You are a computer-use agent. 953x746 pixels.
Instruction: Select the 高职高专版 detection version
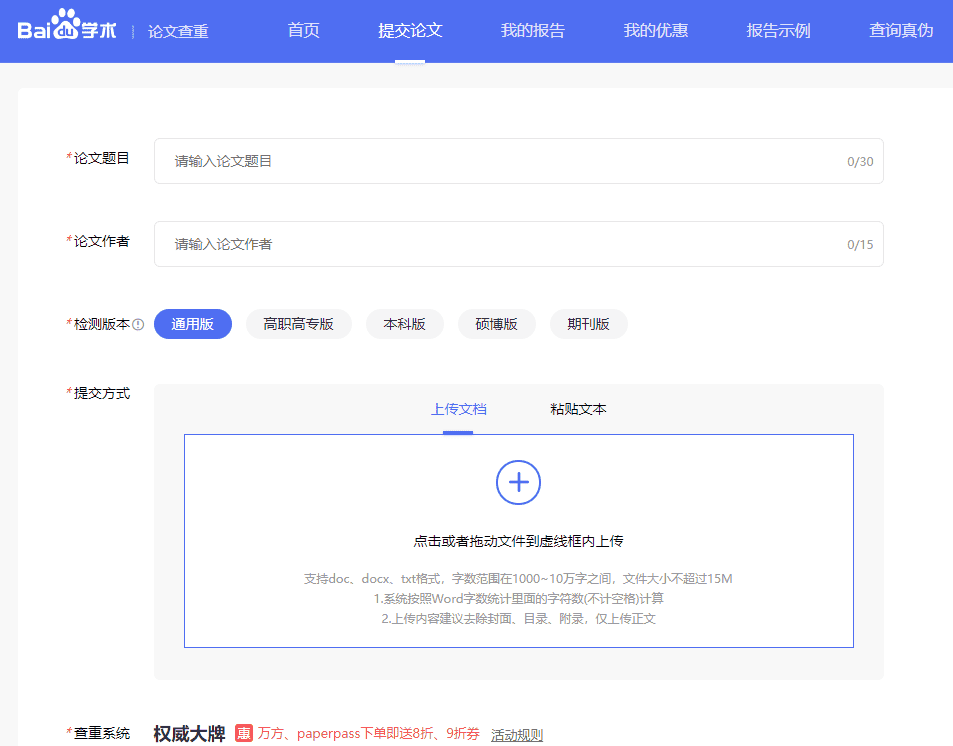[298, 324]
